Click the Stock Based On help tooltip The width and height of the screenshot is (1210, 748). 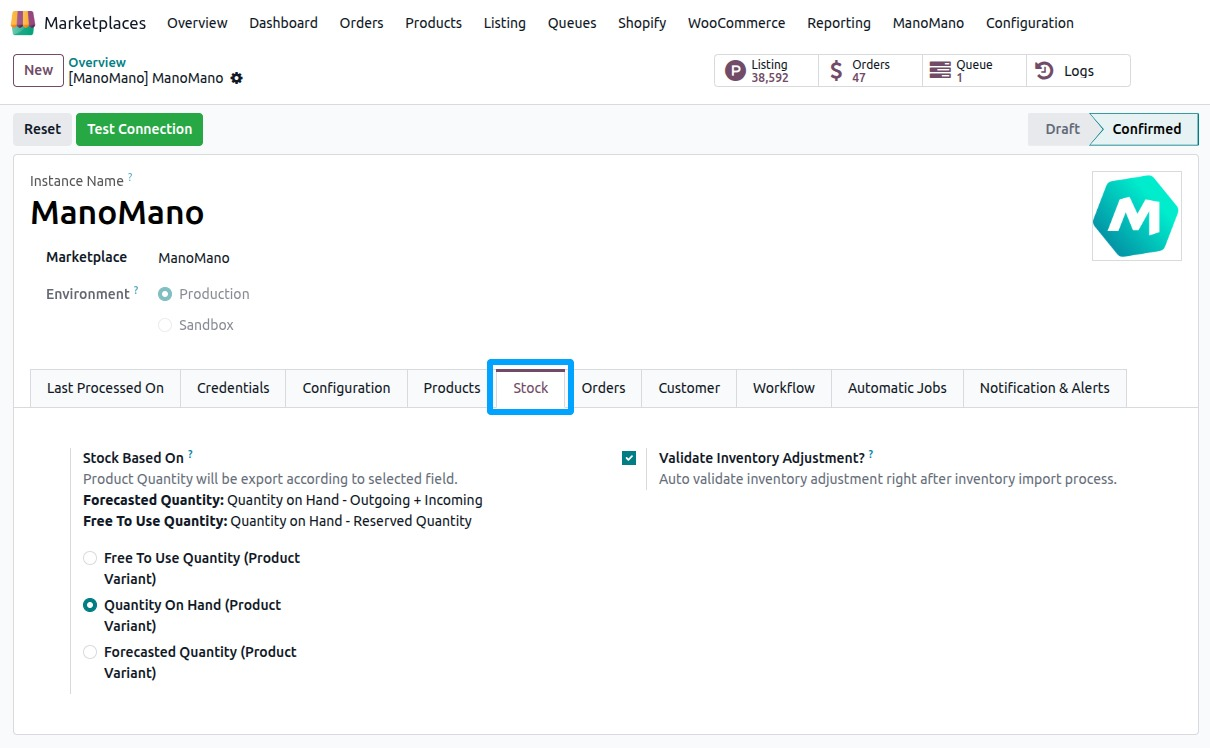tap(190, 455)
